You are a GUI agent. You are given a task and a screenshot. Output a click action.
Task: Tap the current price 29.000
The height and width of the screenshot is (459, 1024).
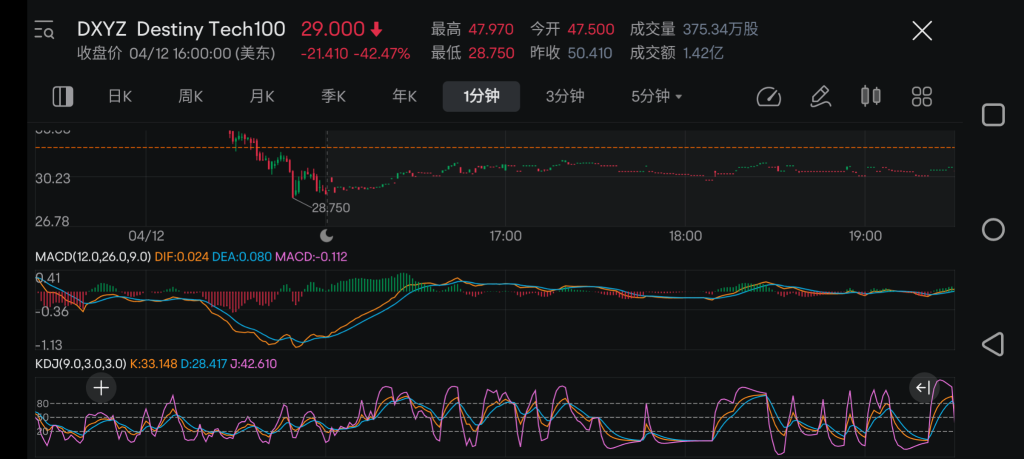tap(332, 29)
